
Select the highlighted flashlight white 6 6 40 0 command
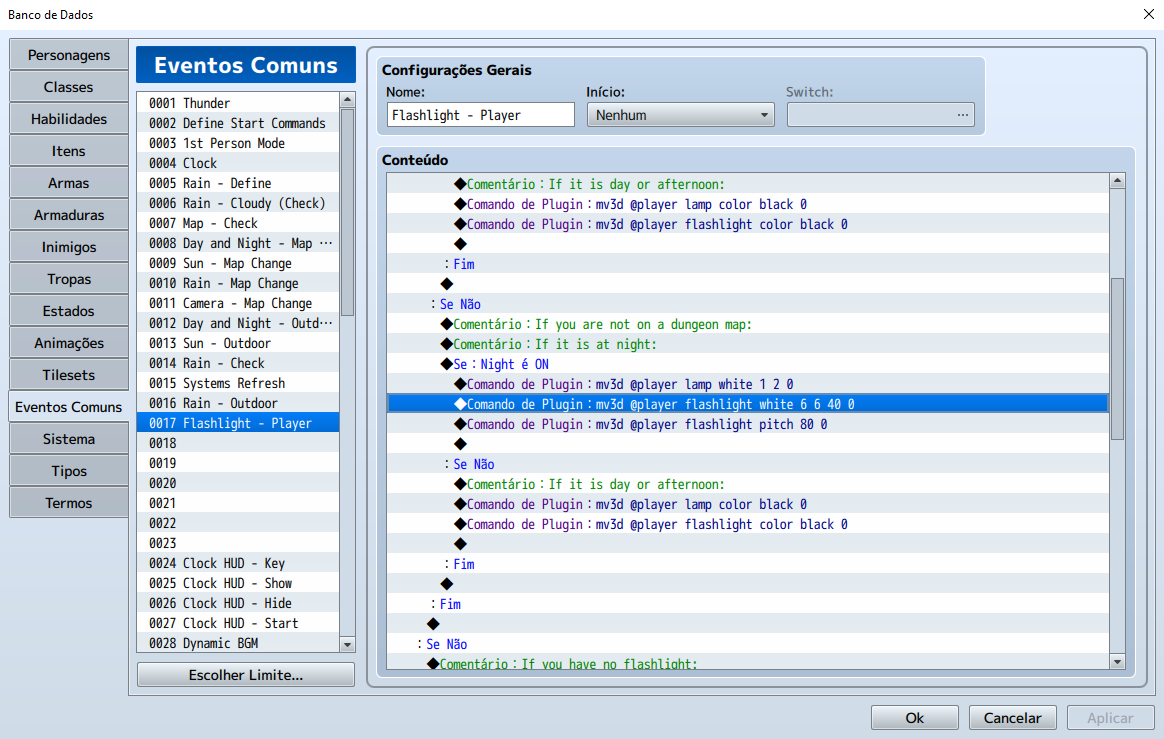(x=748, y=403)
